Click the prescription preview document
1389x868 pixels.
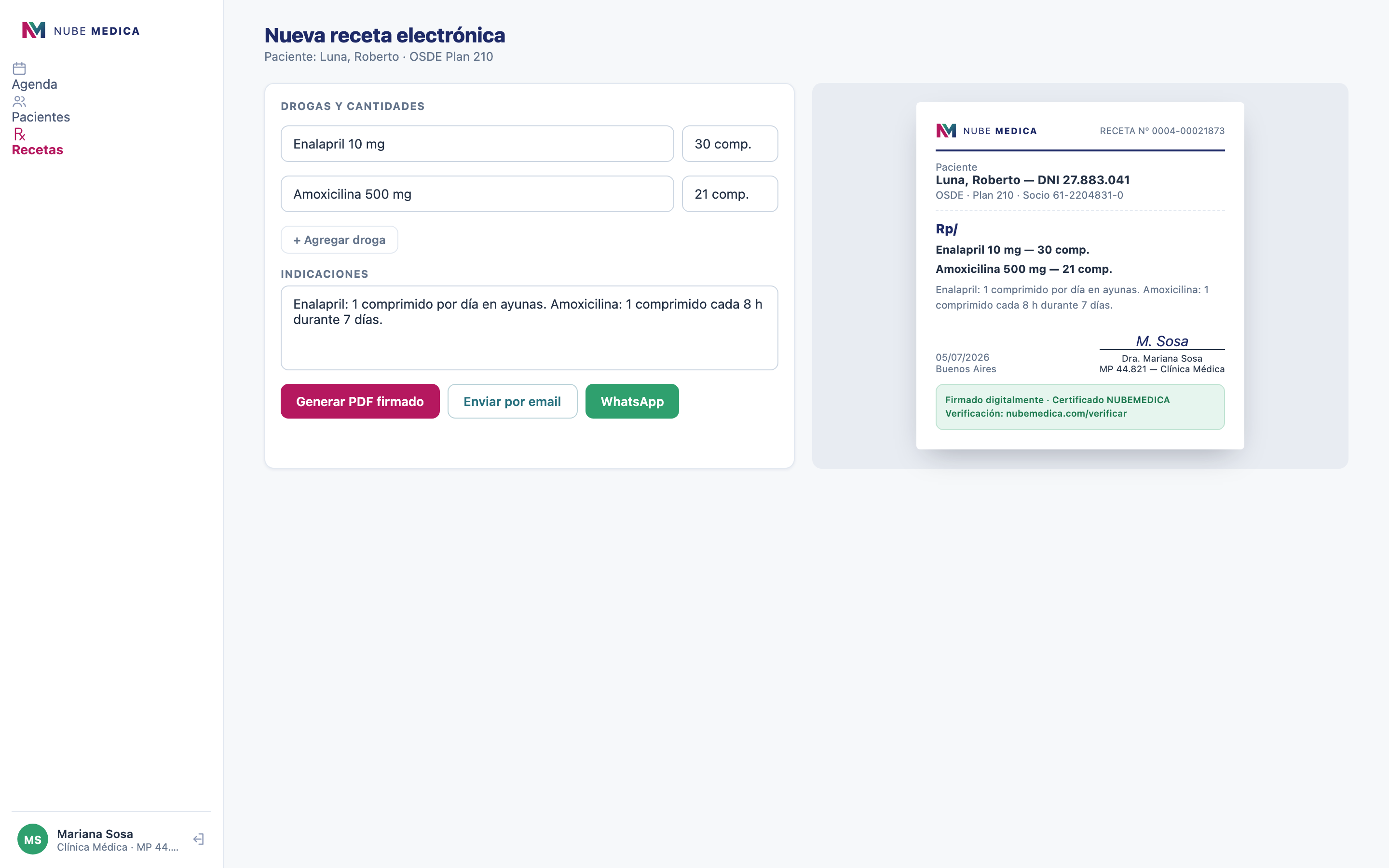pos(1080,275)
